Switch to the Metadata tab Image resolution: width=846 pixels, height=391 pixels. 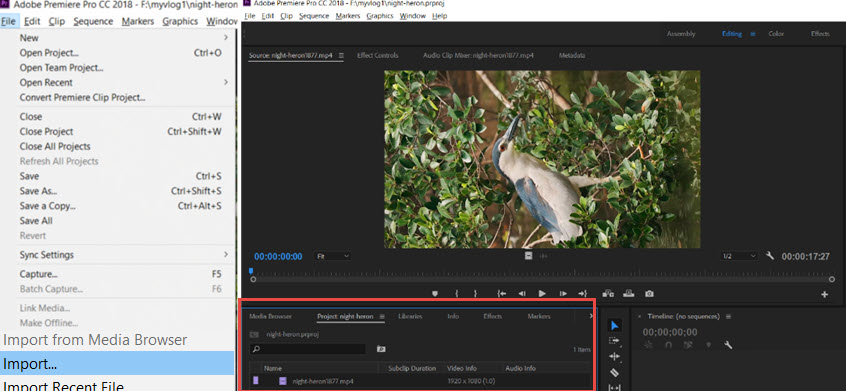click(x=572, y=56)
